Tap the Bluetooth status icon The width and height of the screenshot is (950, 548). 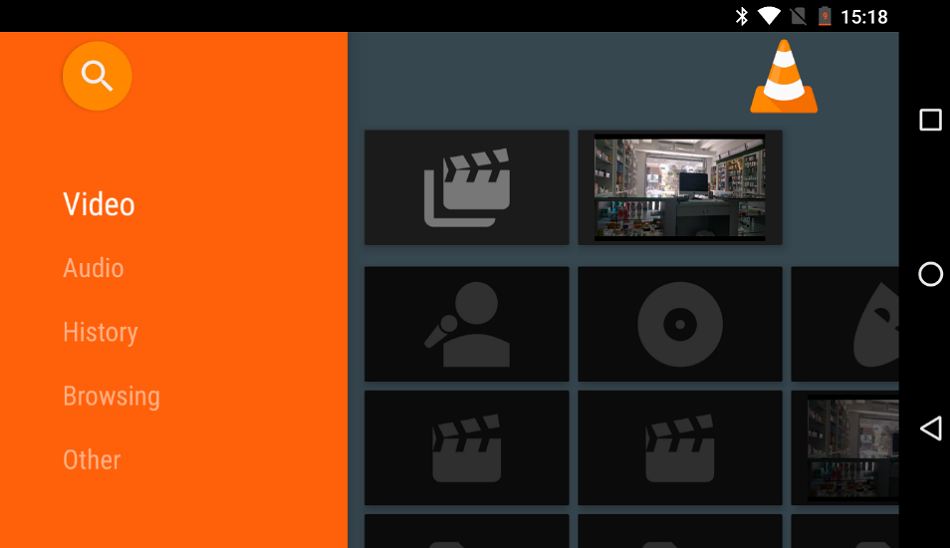[742, 16]
